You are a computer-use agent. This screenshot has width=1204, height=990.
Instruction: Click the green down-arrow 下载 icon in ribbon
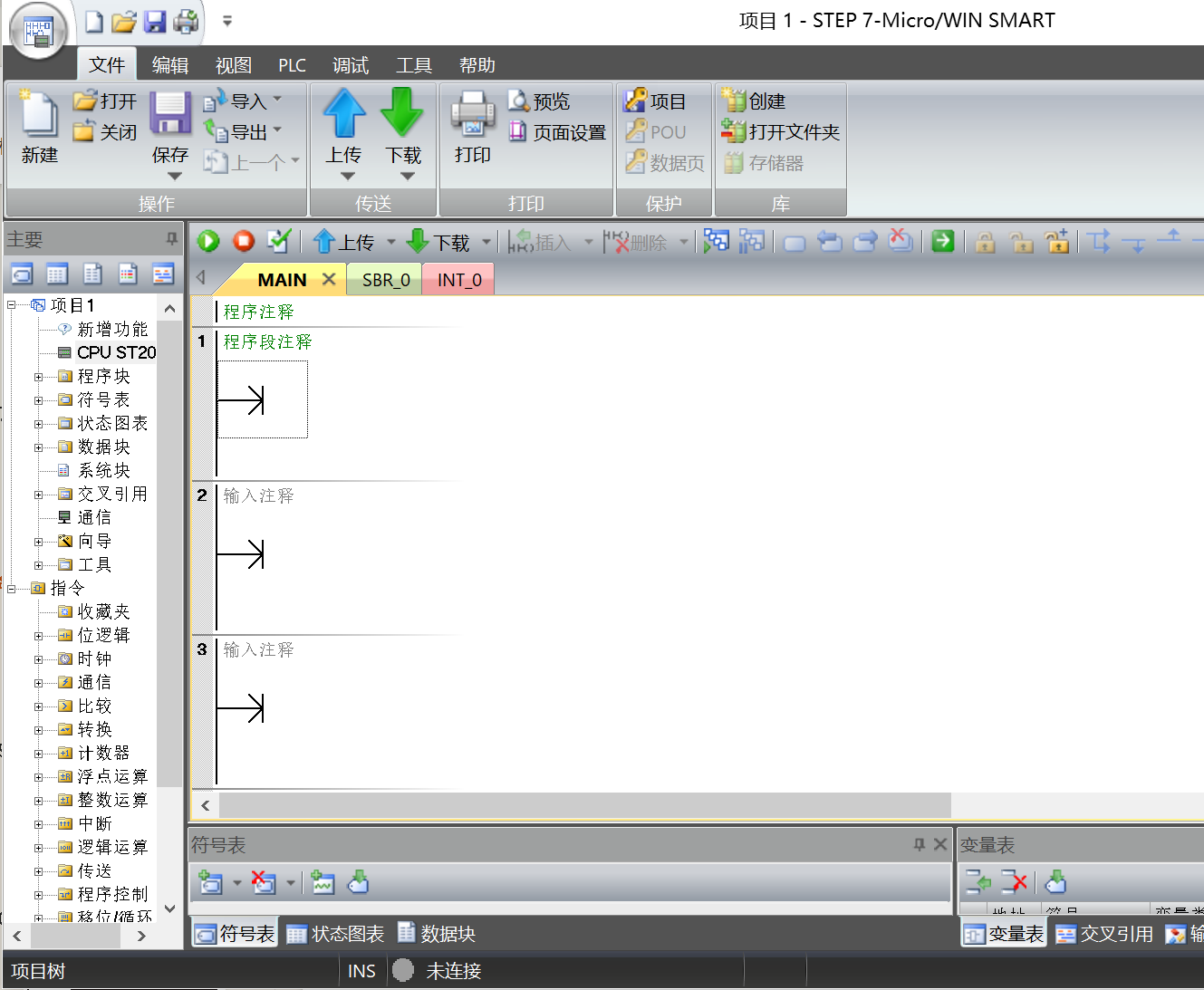402,113
